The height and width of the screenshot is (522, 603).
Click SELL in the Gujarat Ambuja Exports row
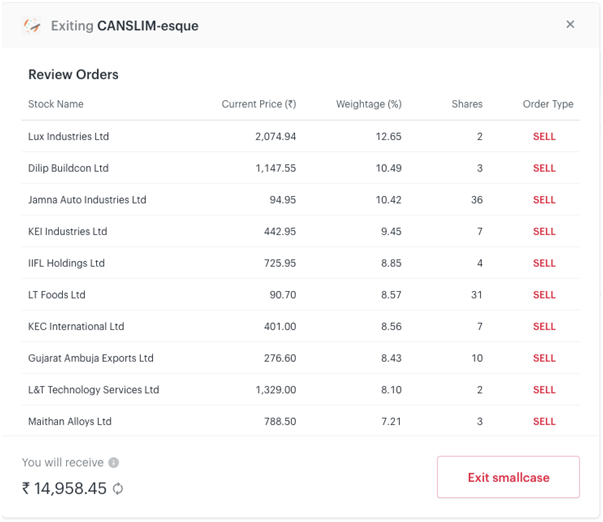[544, 358]
